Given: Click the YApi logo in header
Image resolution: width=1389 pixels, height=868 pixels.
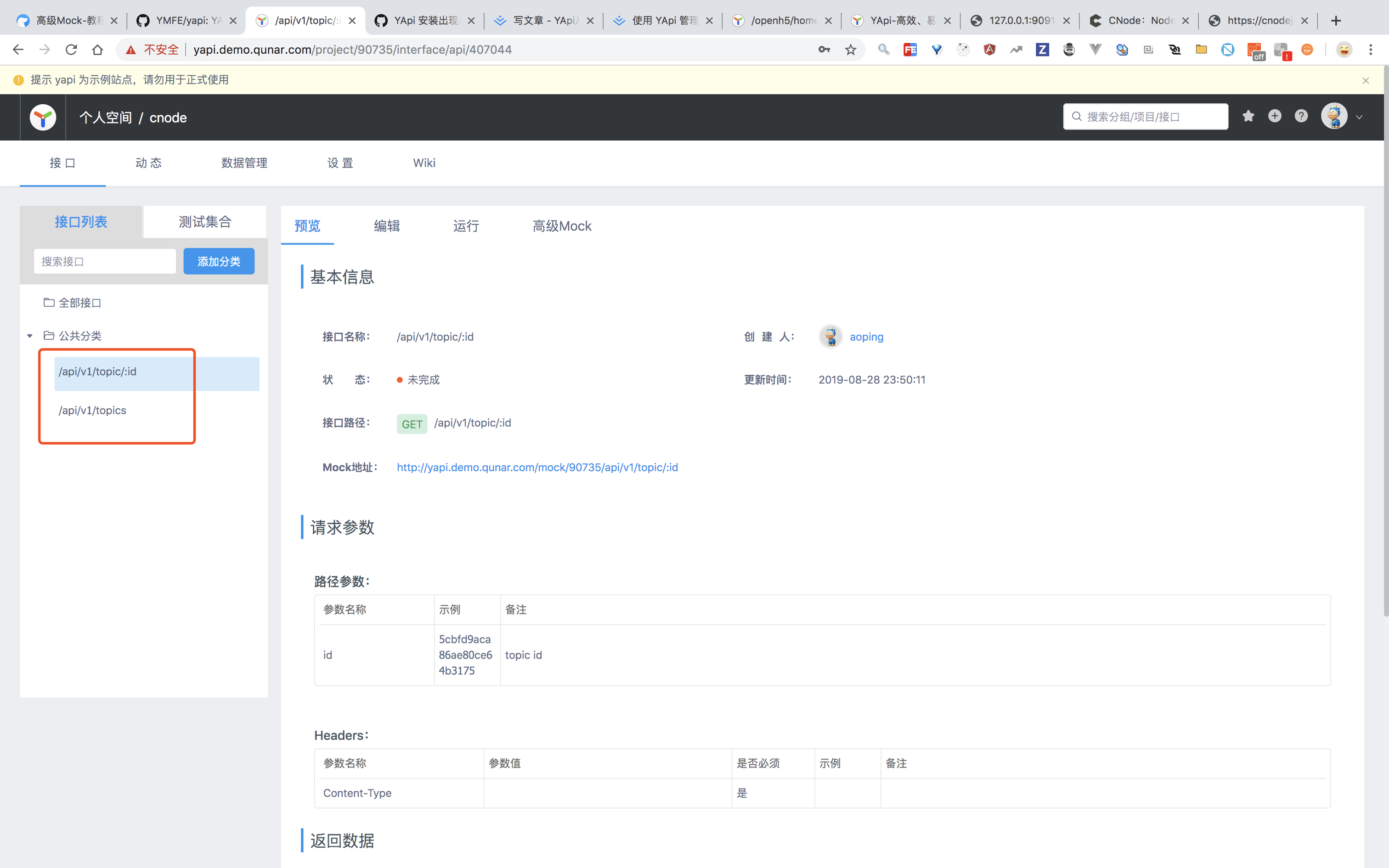Looking at the screenshot, I should click(x=43, y=118).
